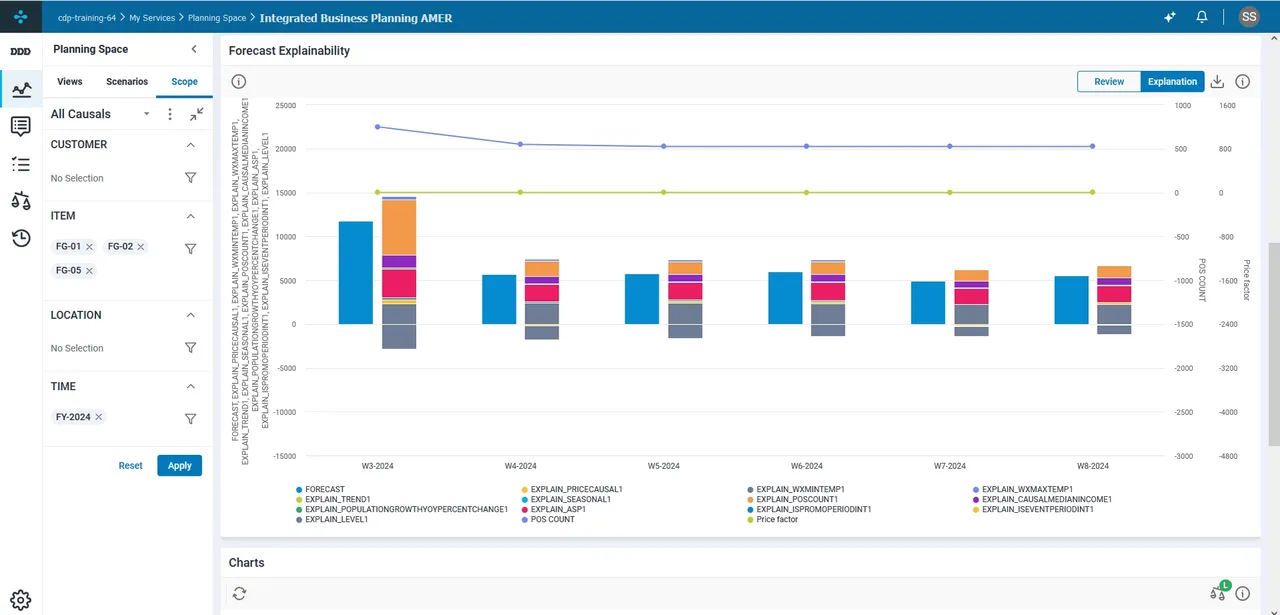Toggle EXPLAIN_PRICECAUSAL1 legend series

571,490
